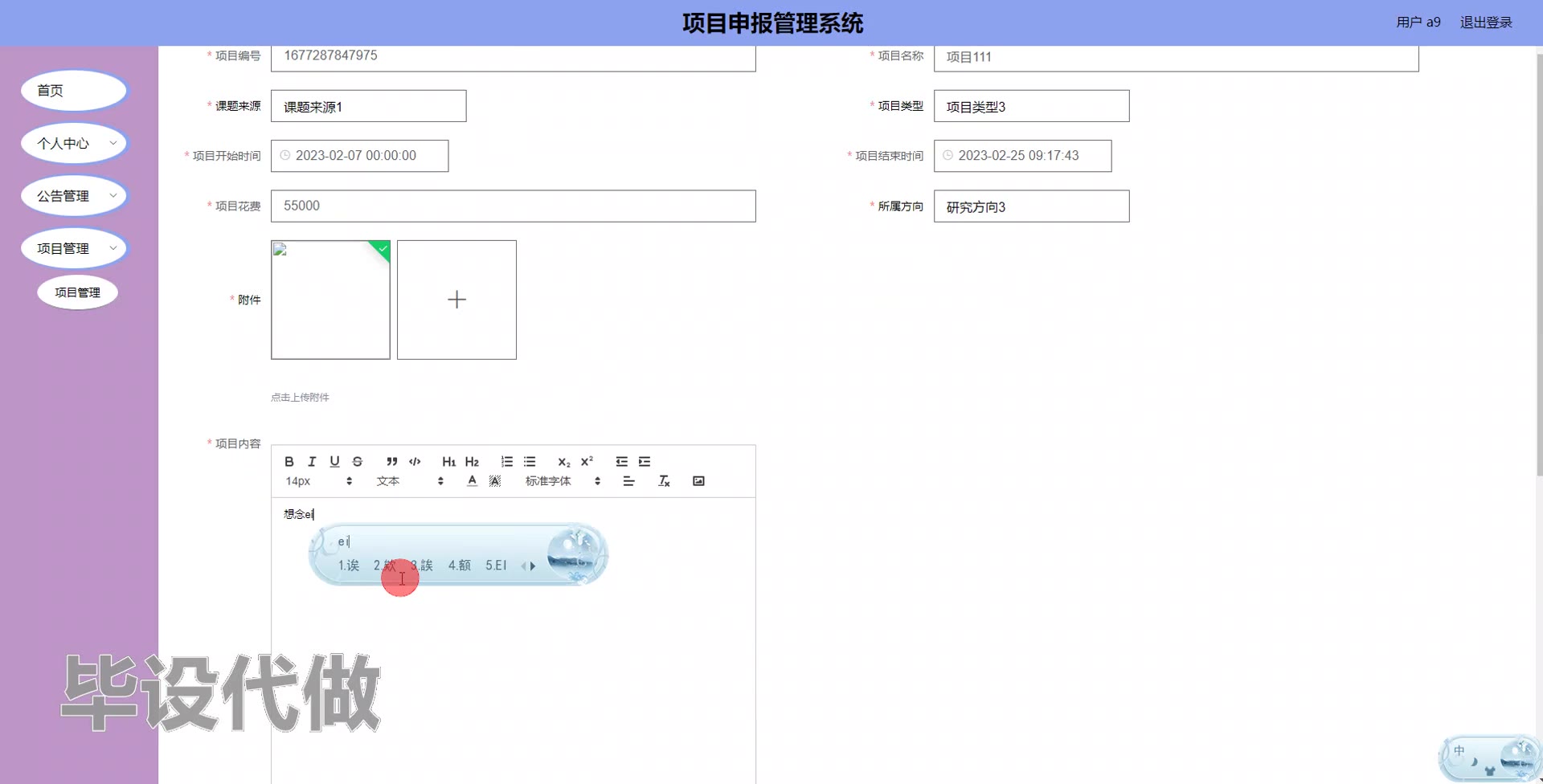Go to next IME candidate page
The image size is (1543, 784).
(533, 566)
